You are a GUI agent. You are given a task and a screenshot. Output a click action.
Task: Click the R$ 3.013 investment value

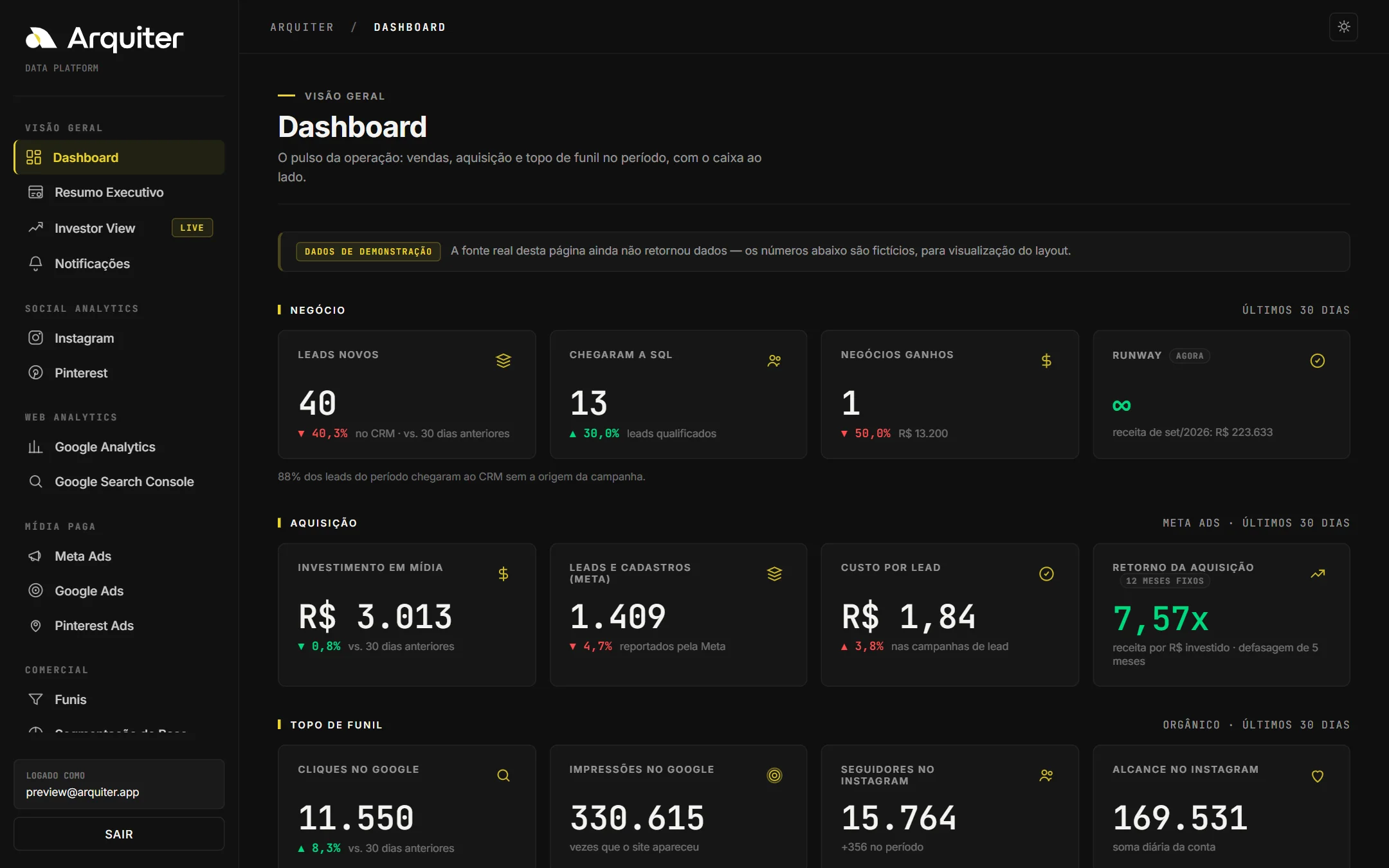tap(376, 617)
